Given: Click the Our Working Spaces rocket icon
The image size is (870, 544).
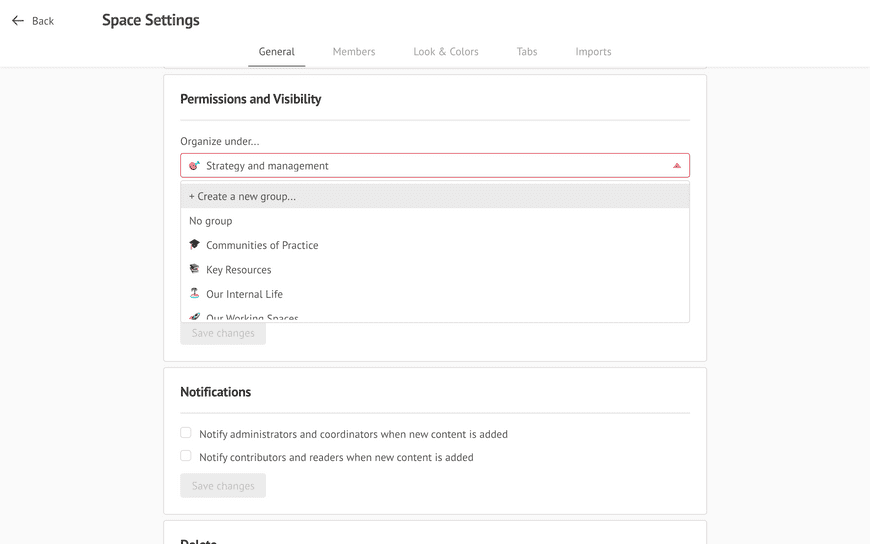Looking at the screenshot, I should (194, 318).
